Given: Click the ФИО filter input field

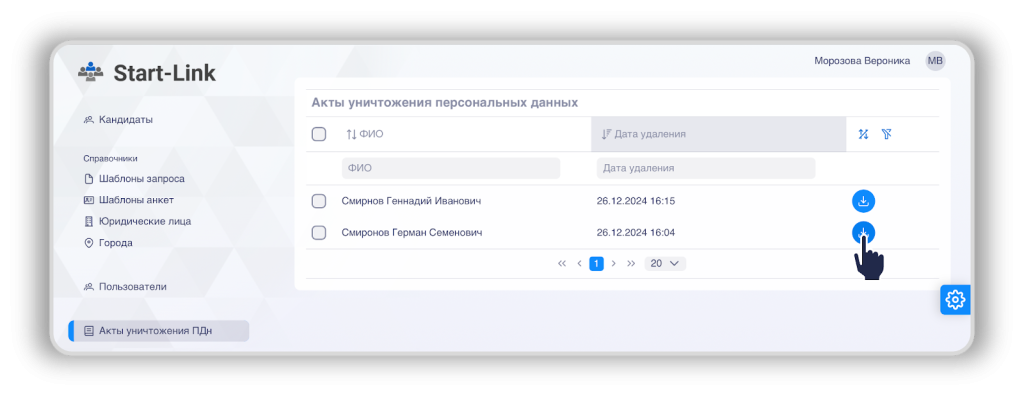Looking at the screenshot, I should click(451, 168).
